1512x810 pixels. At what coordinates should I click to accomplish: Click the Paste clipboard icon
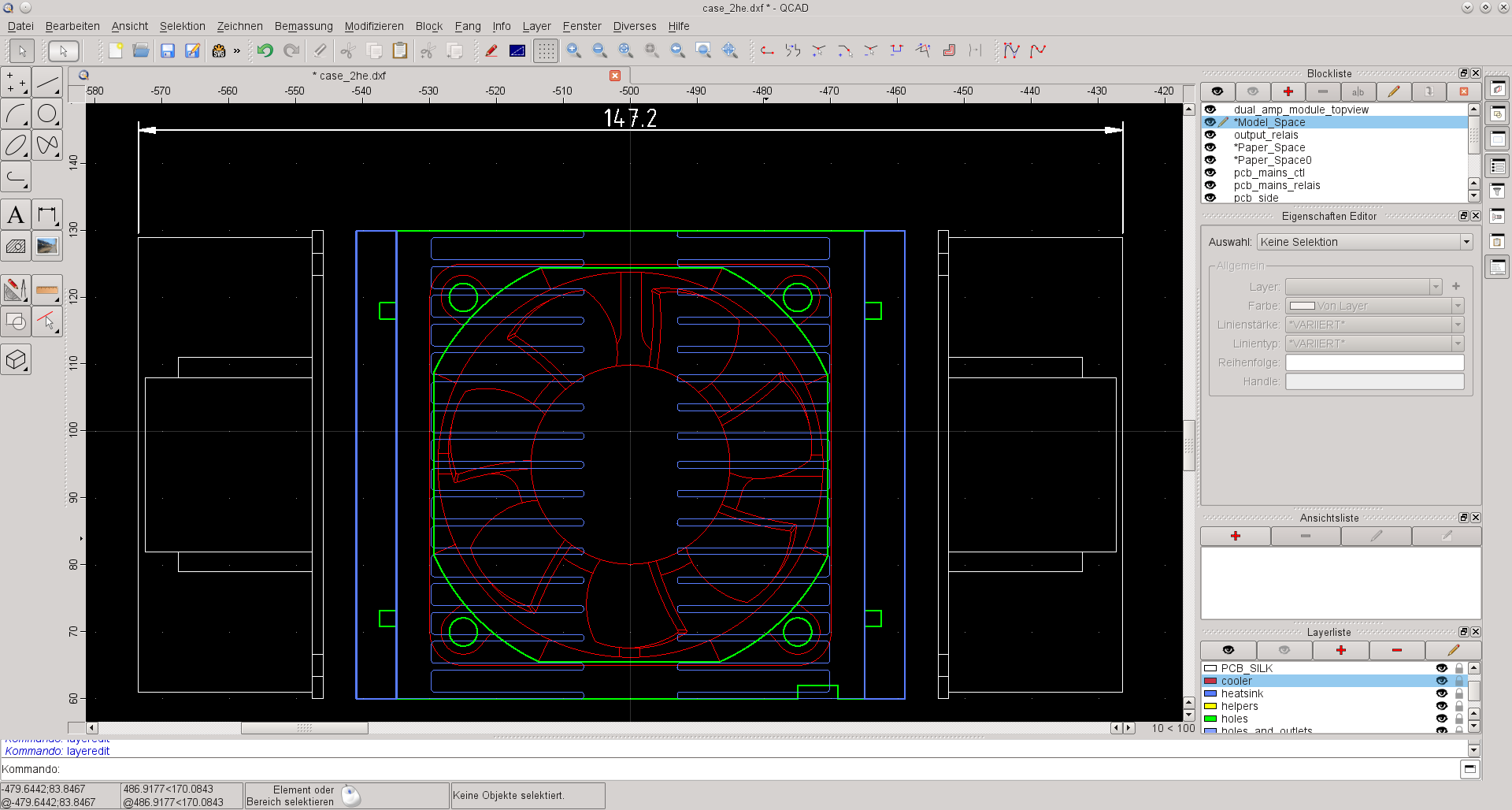coord(400,50)
